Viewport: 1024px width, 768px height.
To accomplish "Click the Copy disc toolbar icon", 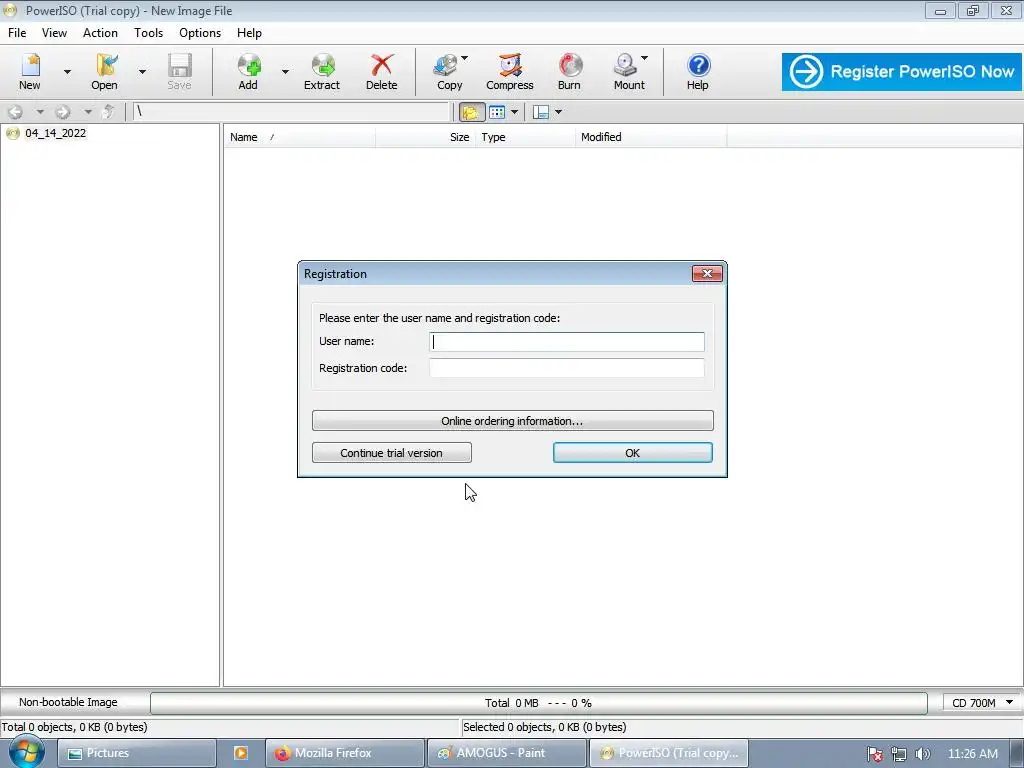I will click(448, 72).
